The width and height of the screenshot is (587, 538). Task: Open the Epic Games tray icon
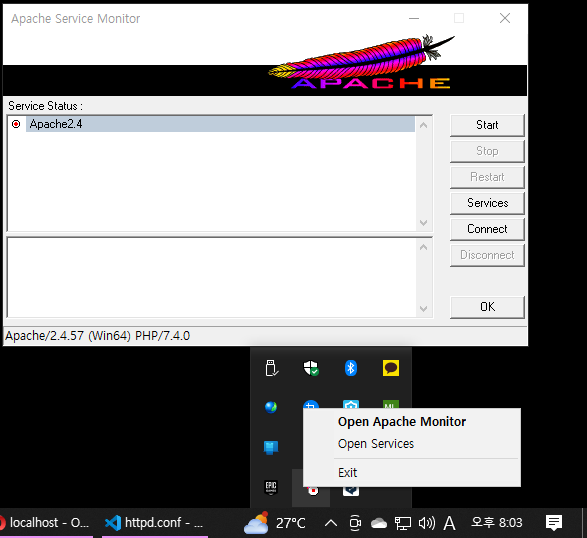271,487
